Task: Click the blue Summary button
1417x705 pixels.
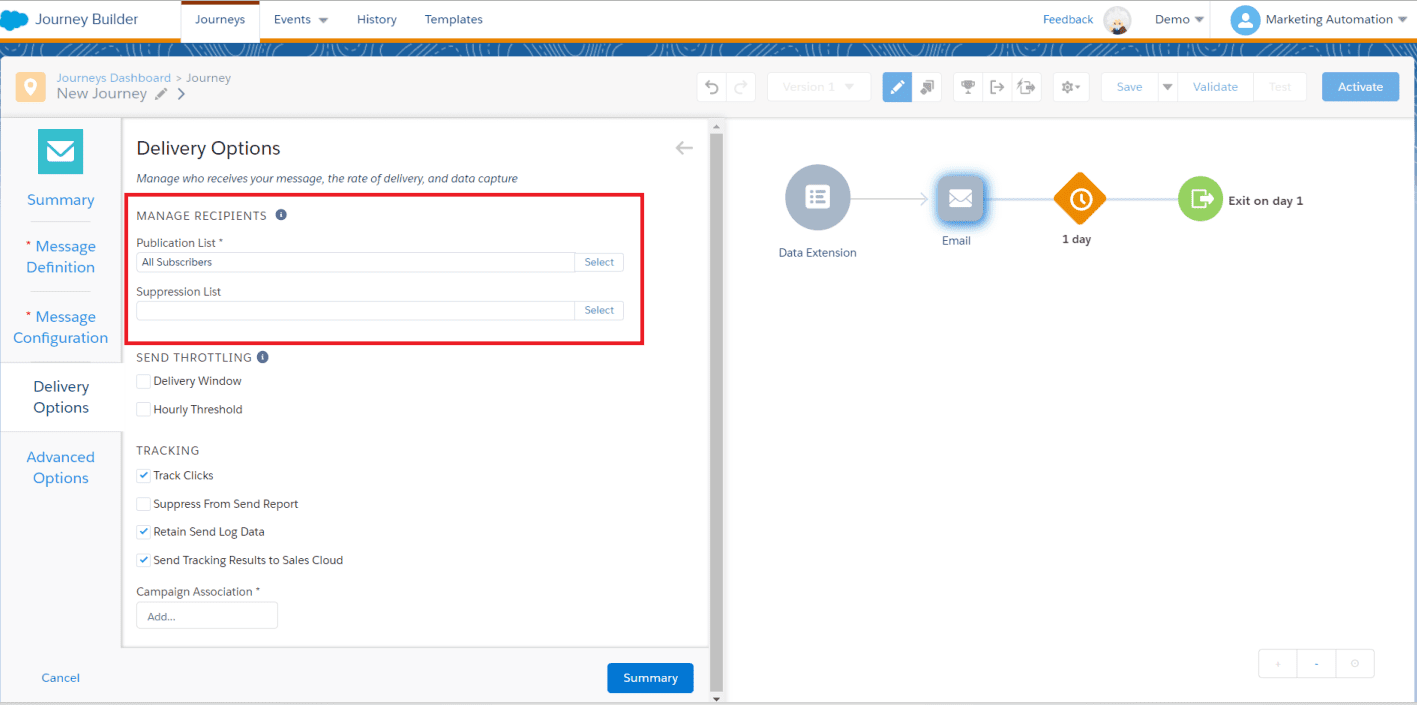Action: (650, 678)
